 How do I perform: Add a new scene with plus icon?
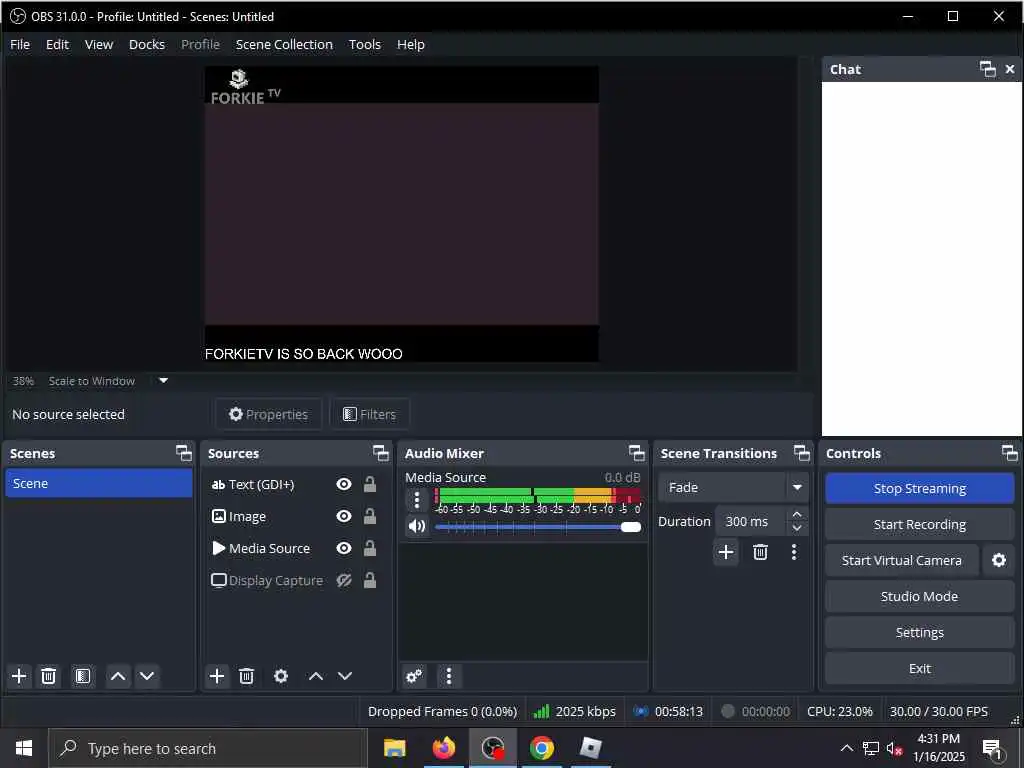coord(20,676)
